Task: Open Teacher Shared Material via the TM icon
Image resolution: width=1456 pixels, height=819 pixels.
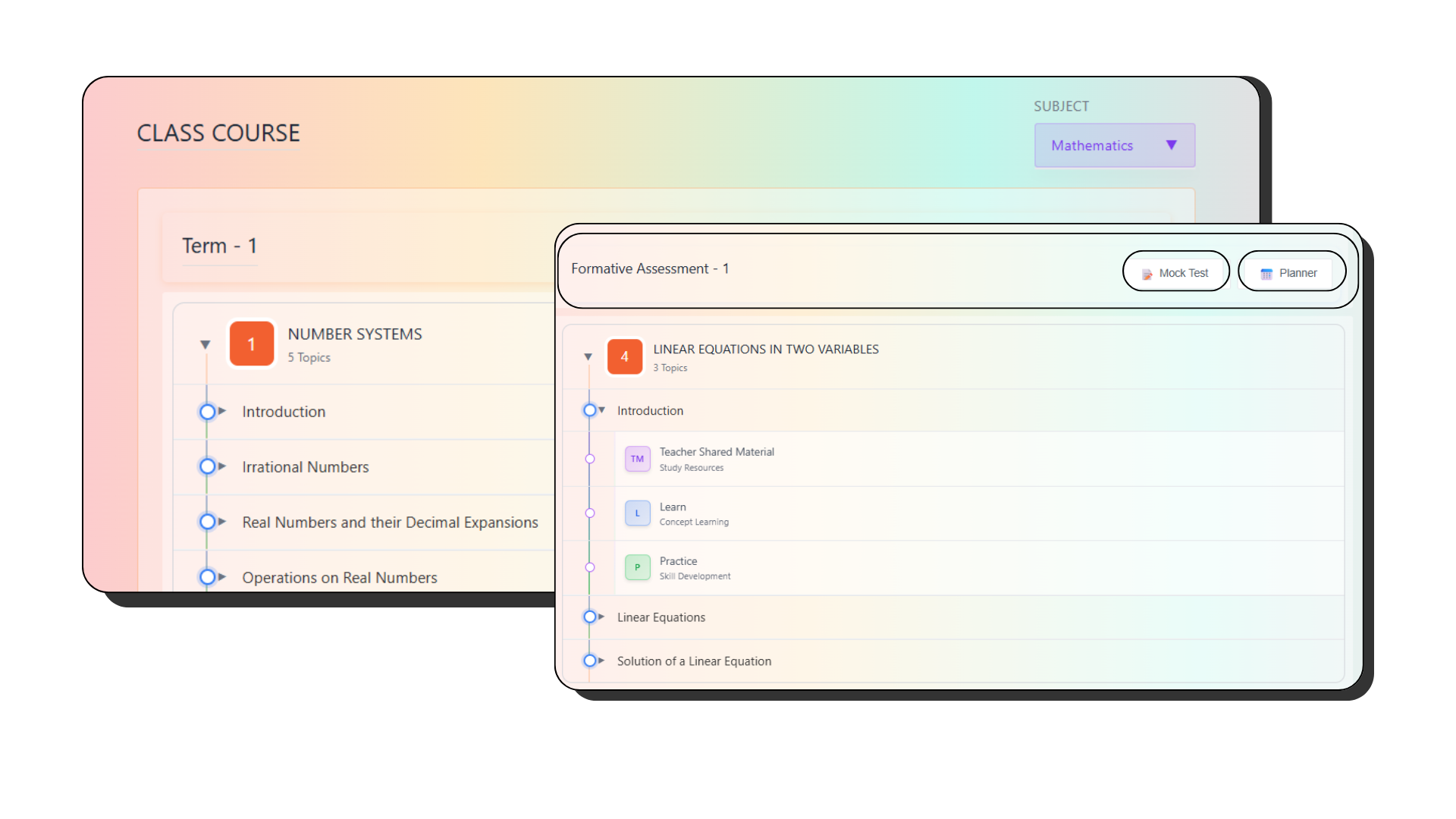Action: click(637, 459)
